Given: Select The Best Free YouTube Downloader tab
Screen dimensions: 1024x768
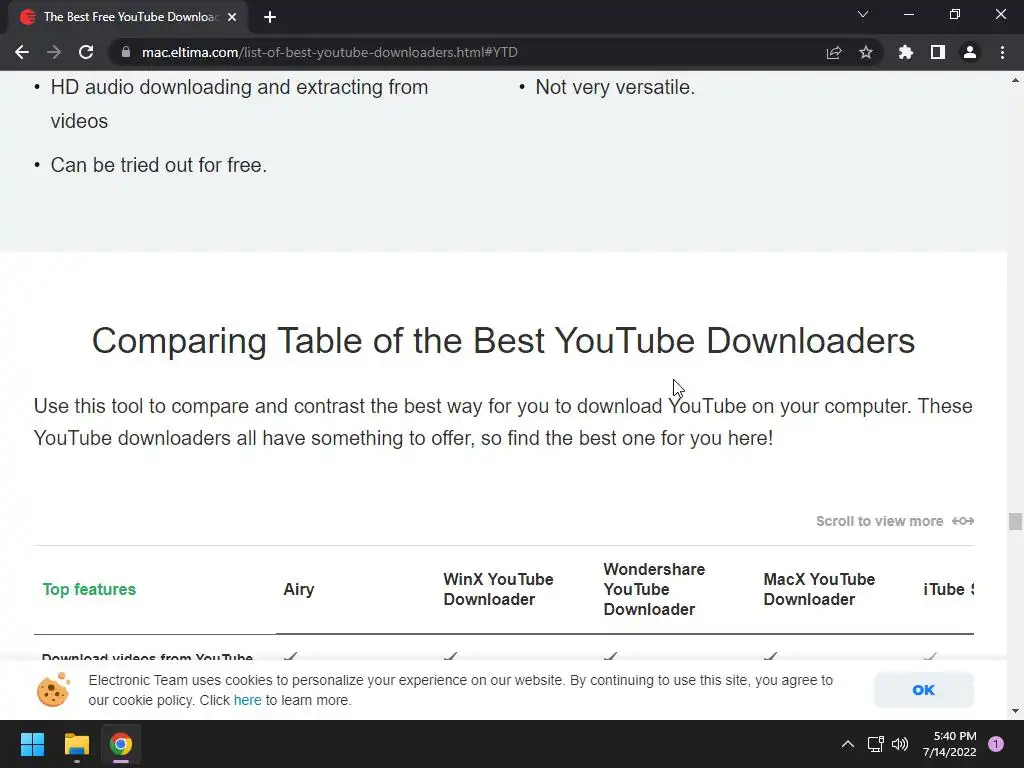Looking at the screenshot, I should pyautogui.click(x=128, y=17).
